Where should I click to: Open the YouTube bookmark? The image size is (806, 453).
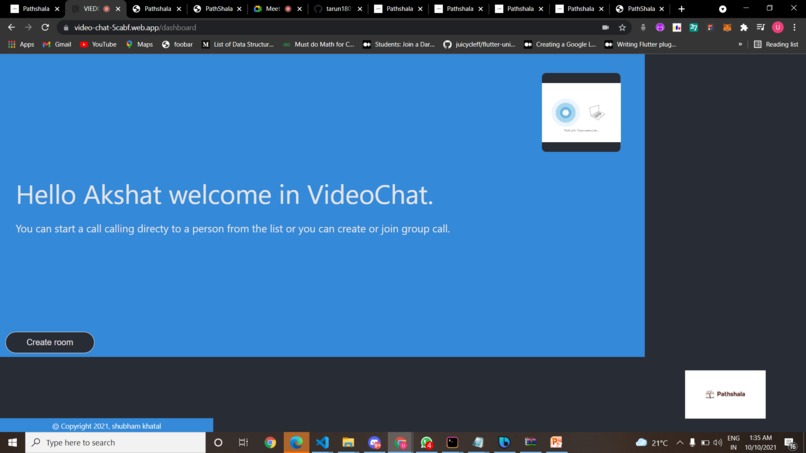(98, 44)
